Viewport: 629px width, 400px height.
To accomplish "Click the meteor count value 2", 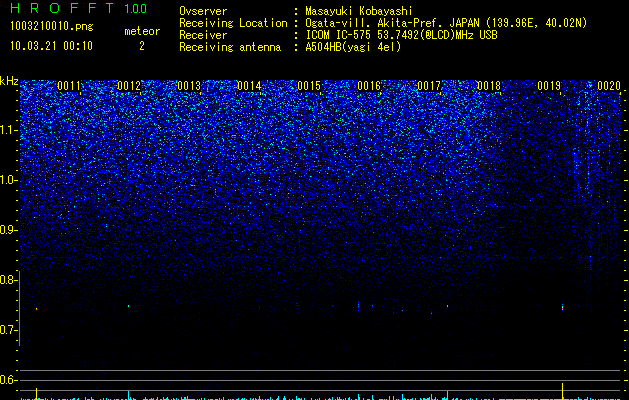I will (x=142, y=46).
